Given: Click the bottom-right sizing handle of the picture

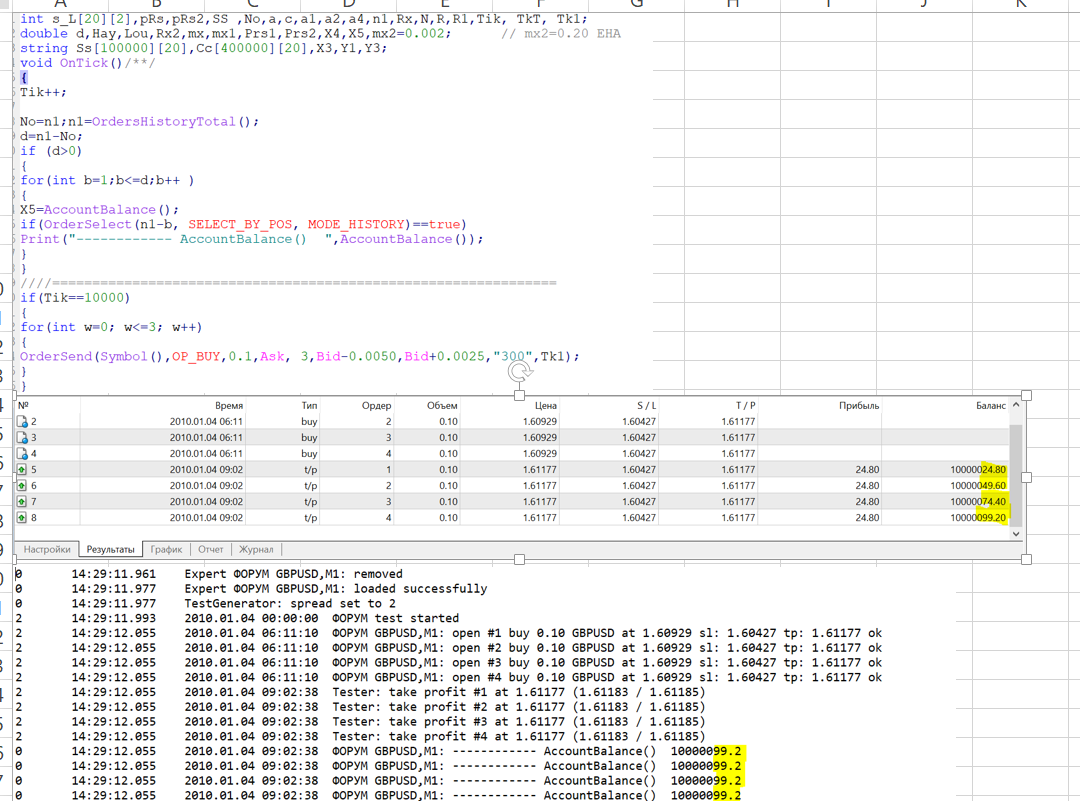Looking at the screenshot, I should point(1026,559).
